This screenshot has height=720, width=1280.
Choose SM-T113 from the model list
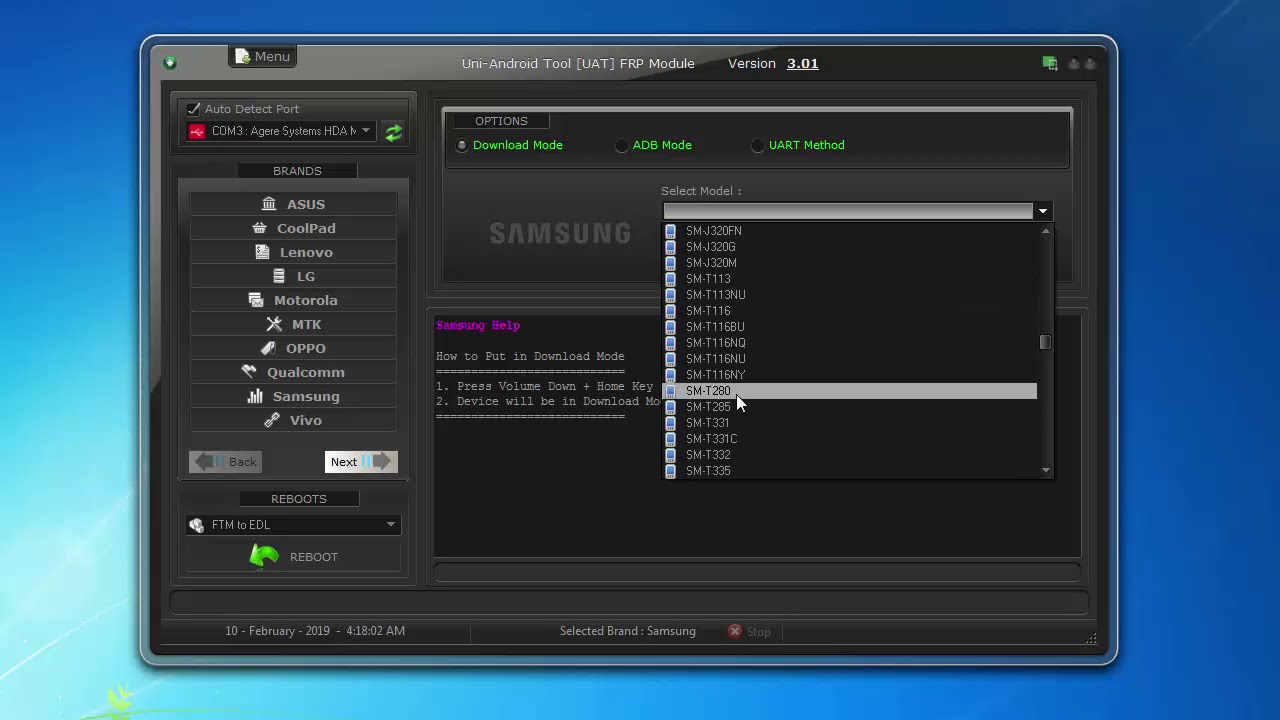click(849, 279)
